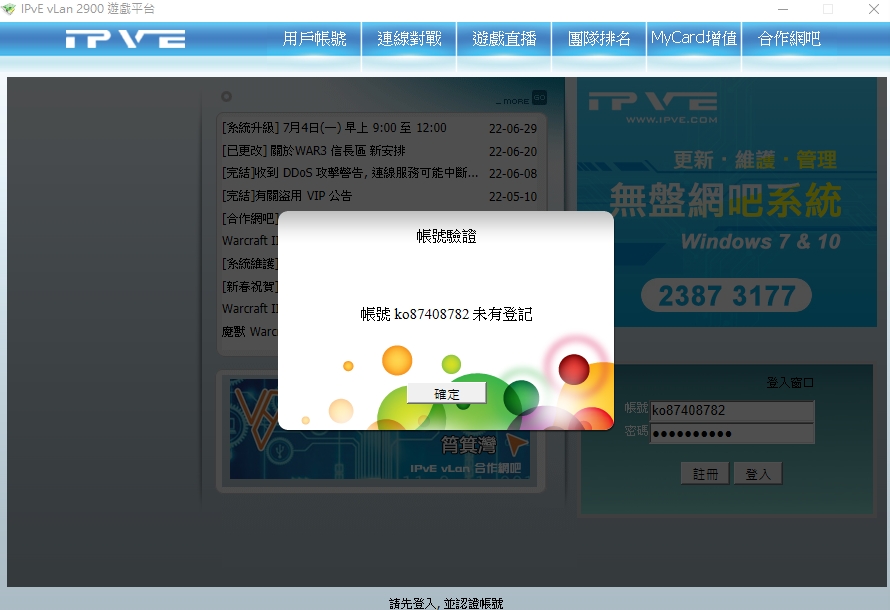Open the MyCard增值 menu tab
The image size is (890, 610).
(x=694, y=39)
